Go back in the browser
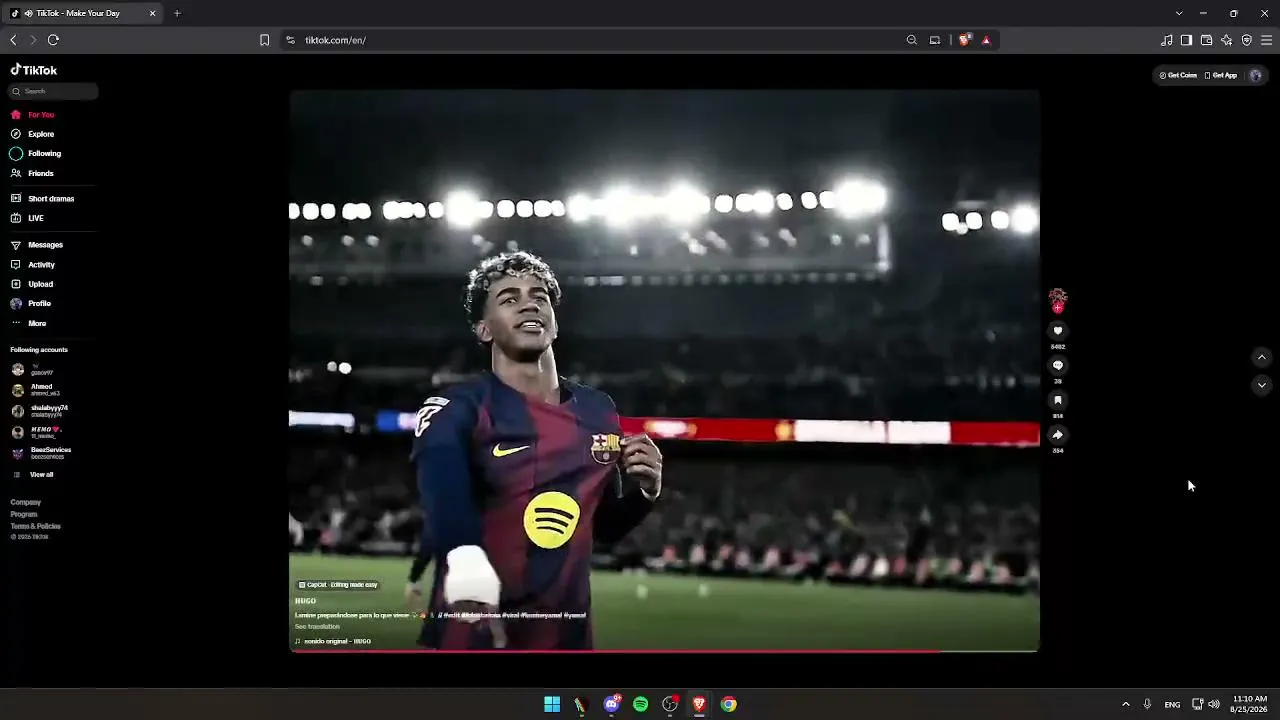The width and height of the screenshot is (1280, 720). [13, 40]
